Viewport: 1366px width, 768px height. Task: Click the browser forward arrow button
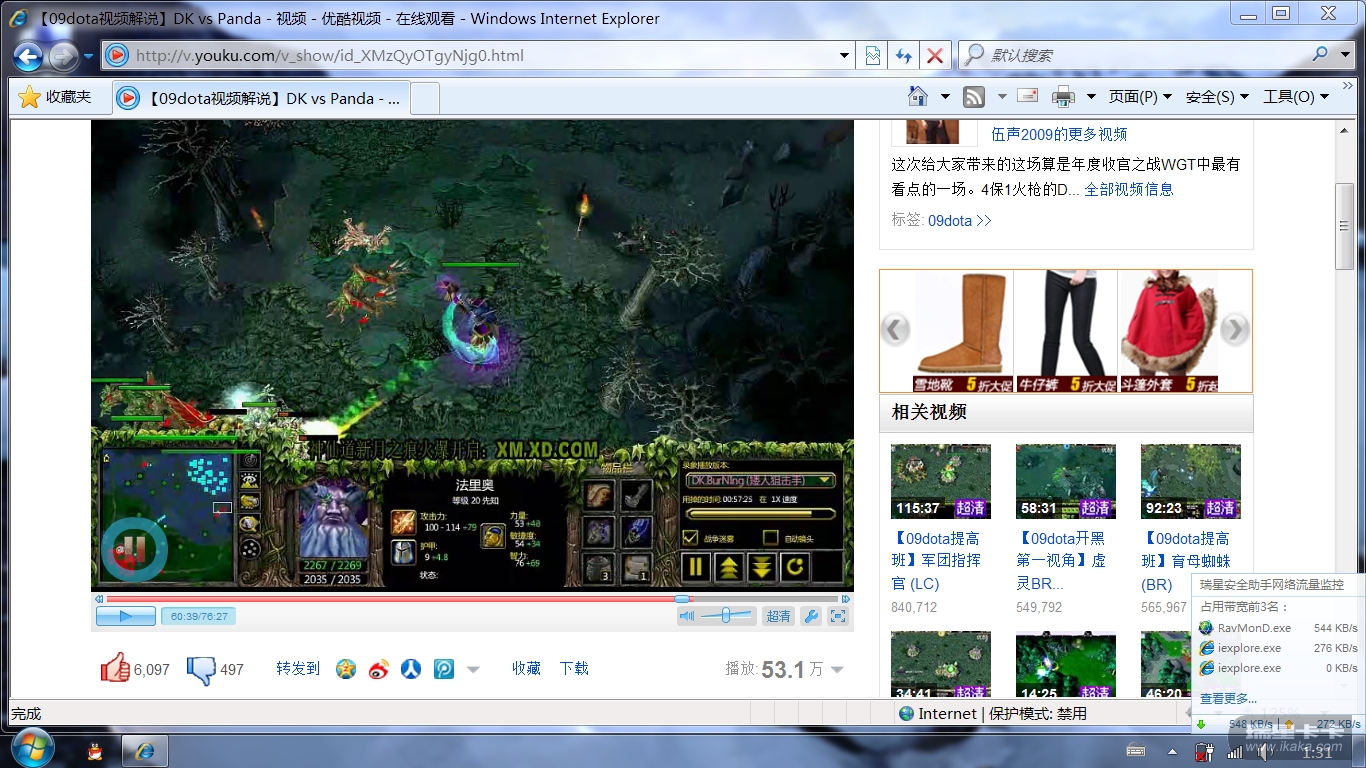coord(63,56)
